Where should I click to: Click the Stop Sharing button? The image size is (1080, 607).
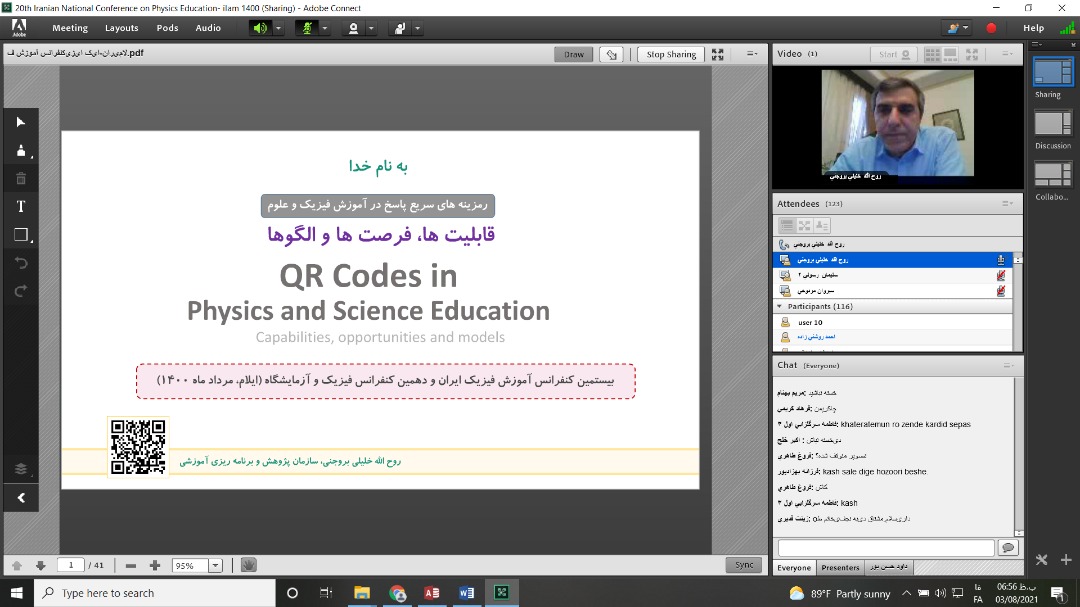click(671, 55)
